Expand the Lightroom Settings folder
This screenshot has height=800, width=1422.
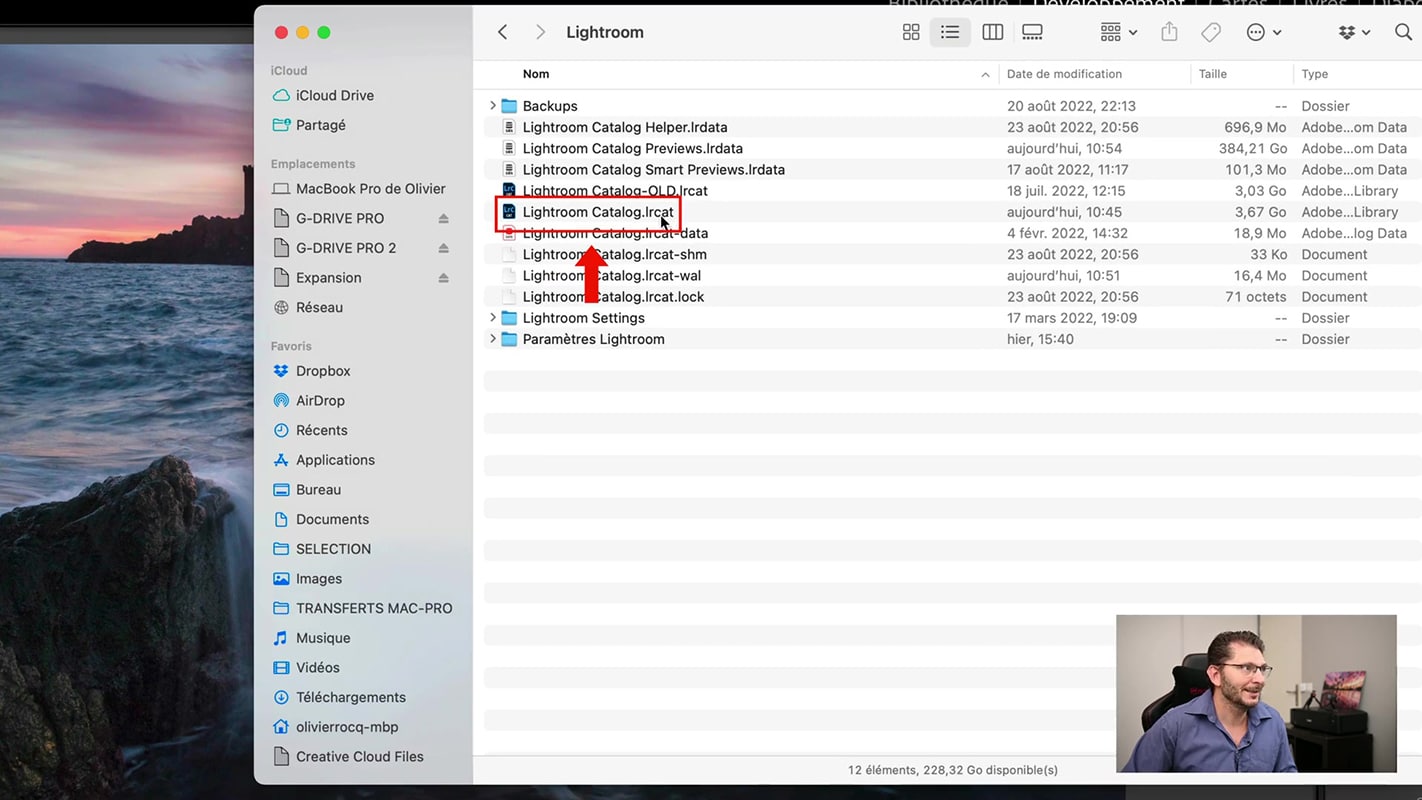[x=492, y=318]
